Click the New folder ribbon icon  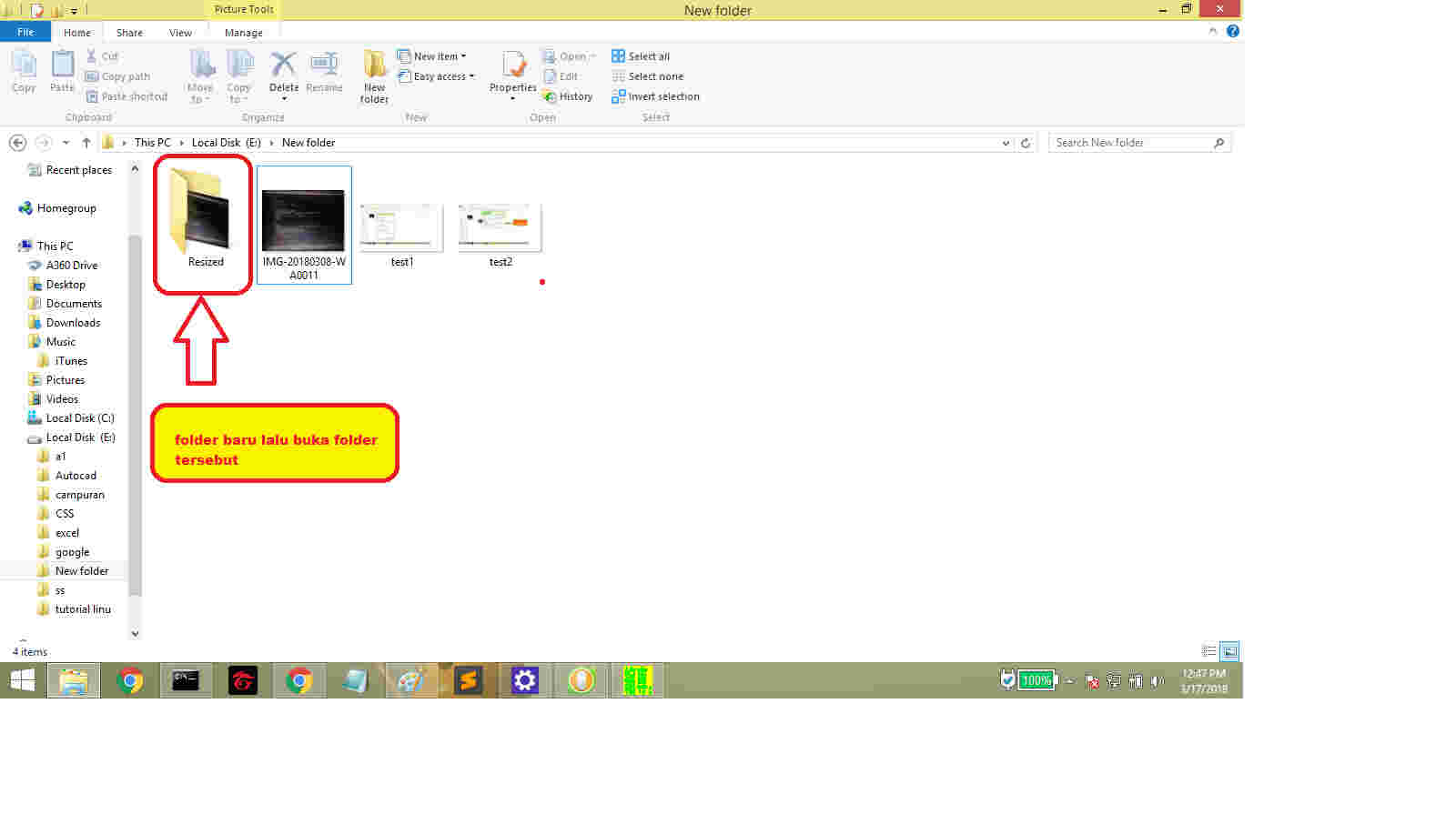coord(374,76)
